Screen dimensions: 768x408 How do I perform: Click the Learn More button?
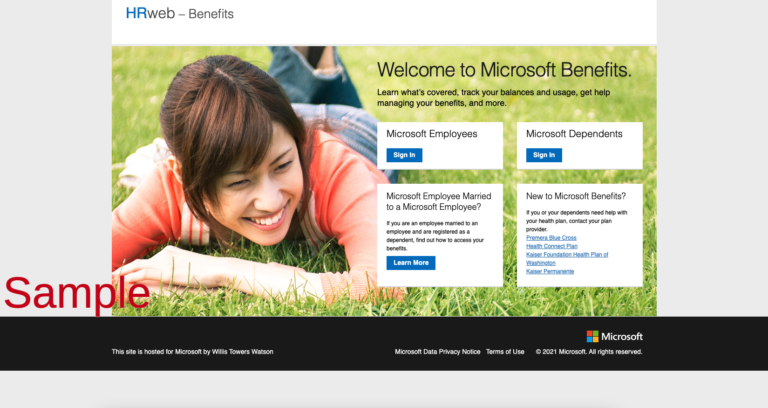pyautogui.click(x=411, y=263)
